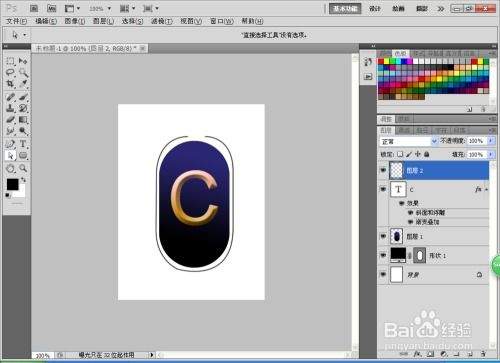Open the 文件(F) menu

pyautogui.click(x=16, y=21)
